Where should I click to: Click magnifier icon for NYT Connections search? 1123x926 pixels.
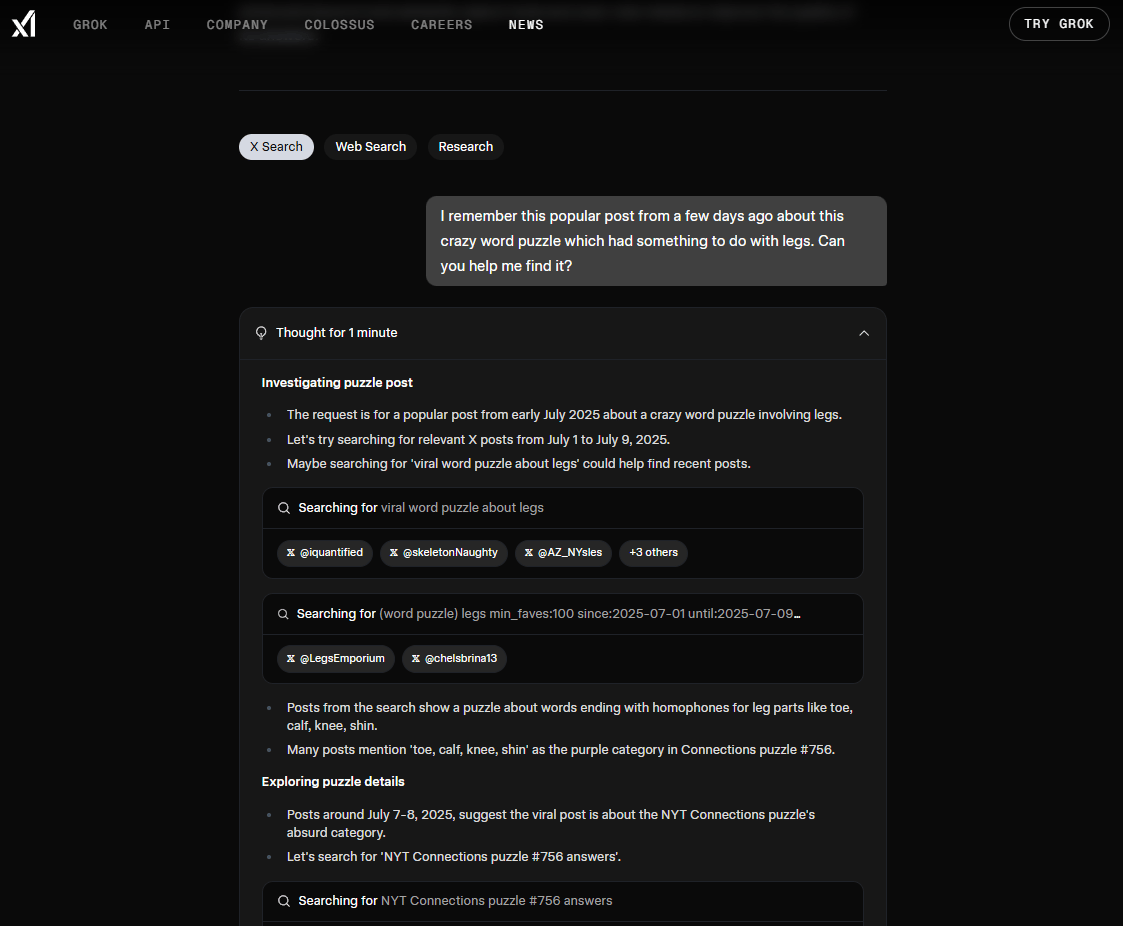pyautogui.click(x=284, y=901)
